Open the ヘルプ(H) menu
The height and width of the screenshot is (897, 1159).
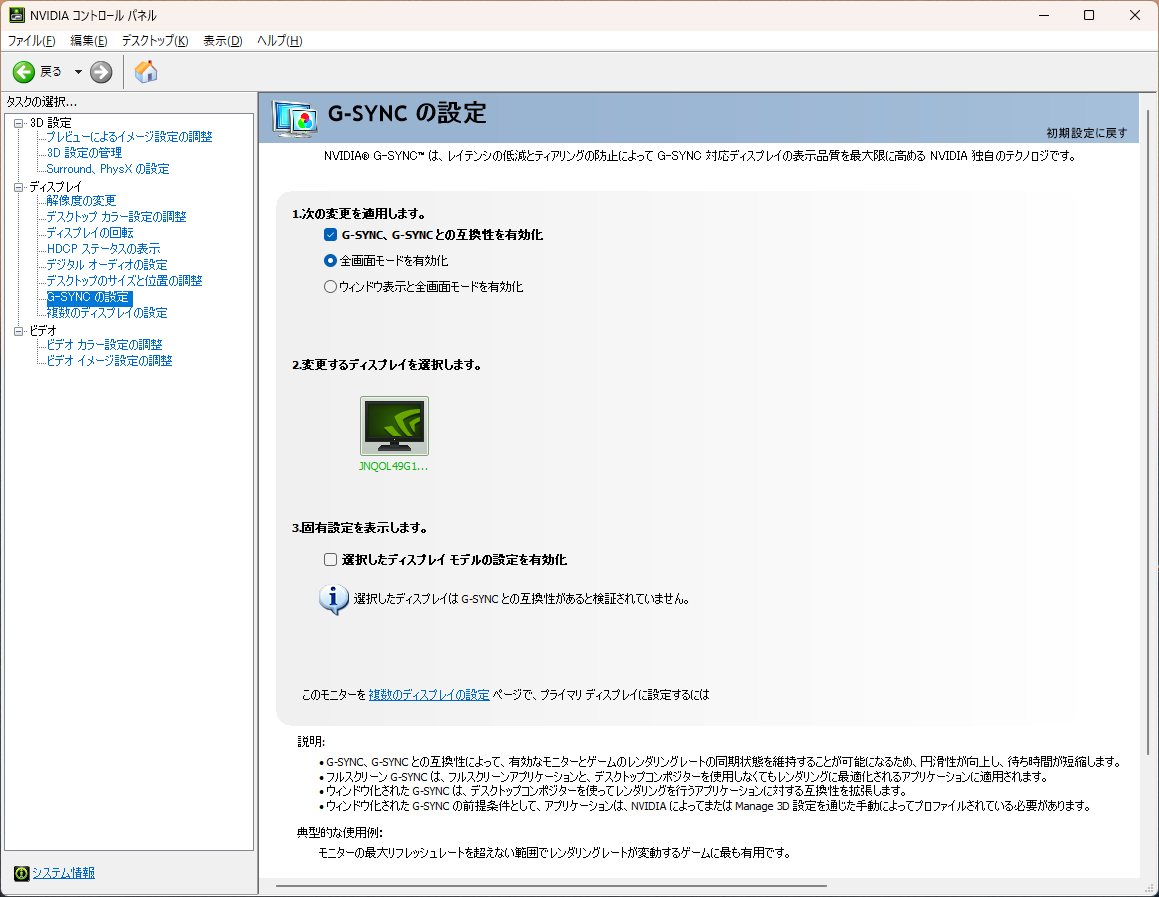pyautogui.click(x=279, y=41)
